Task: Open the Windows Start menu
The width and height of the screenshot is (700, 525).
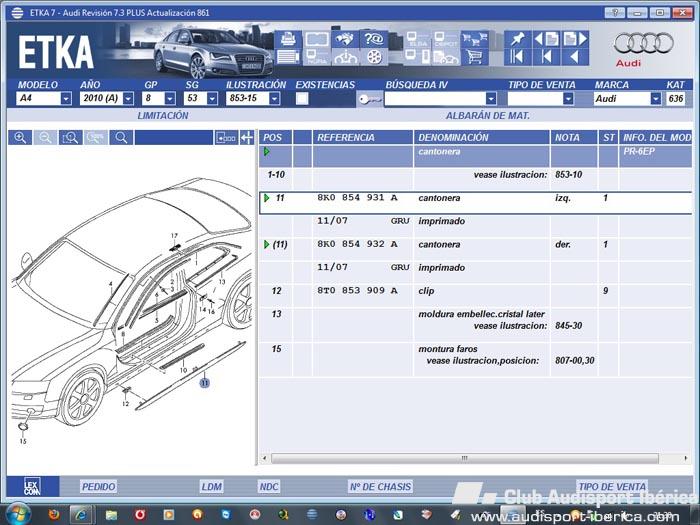Action: [x=18, y=514]
